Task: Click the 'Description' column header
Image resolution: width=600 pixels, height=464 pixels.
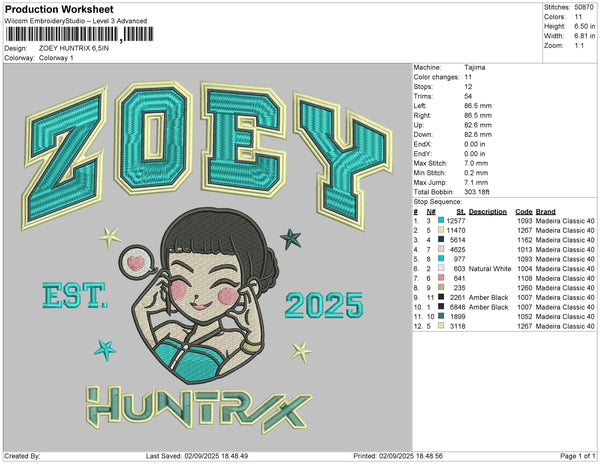Action: pyautogui.click(x=488, y=212)
